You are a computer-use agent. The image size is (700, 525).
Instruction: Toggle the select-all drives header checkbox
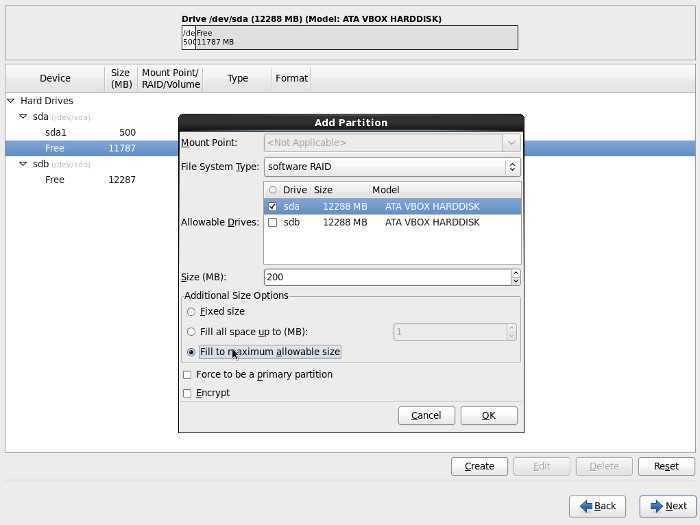point(273,190)
